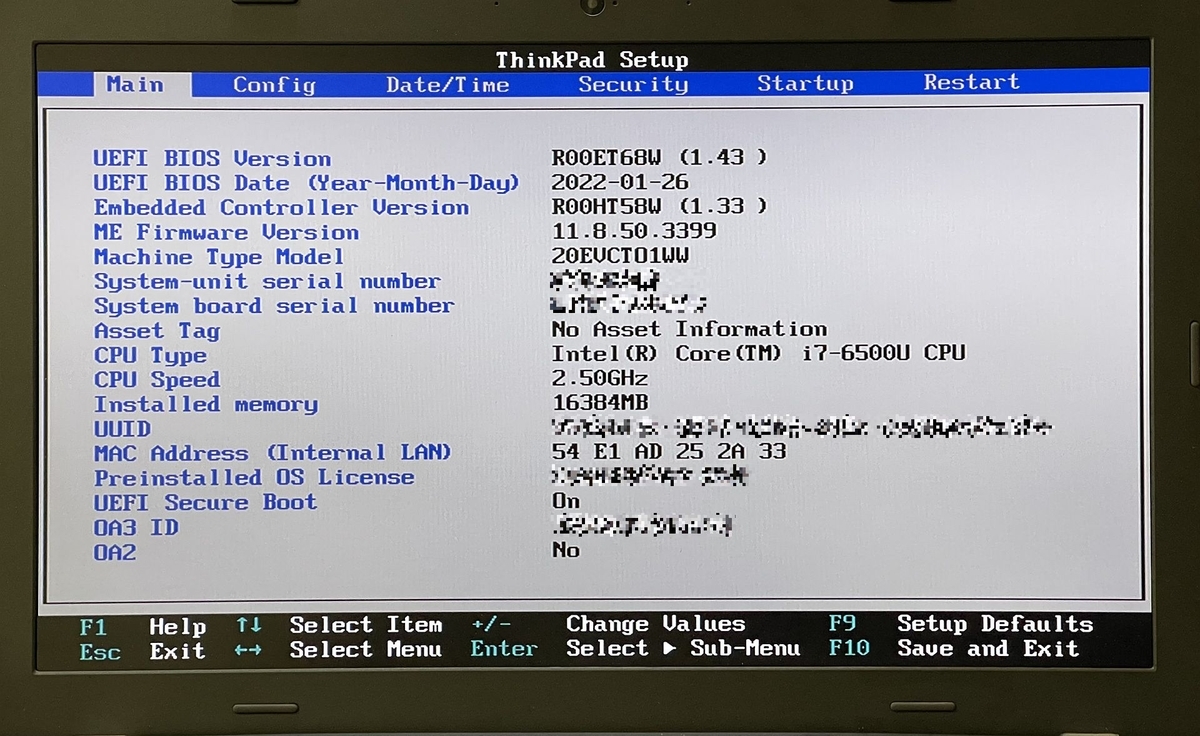This screenshot has height=736, width=1200.
Task: Select the 16384MB memory value
Action: tap(600, 403)
